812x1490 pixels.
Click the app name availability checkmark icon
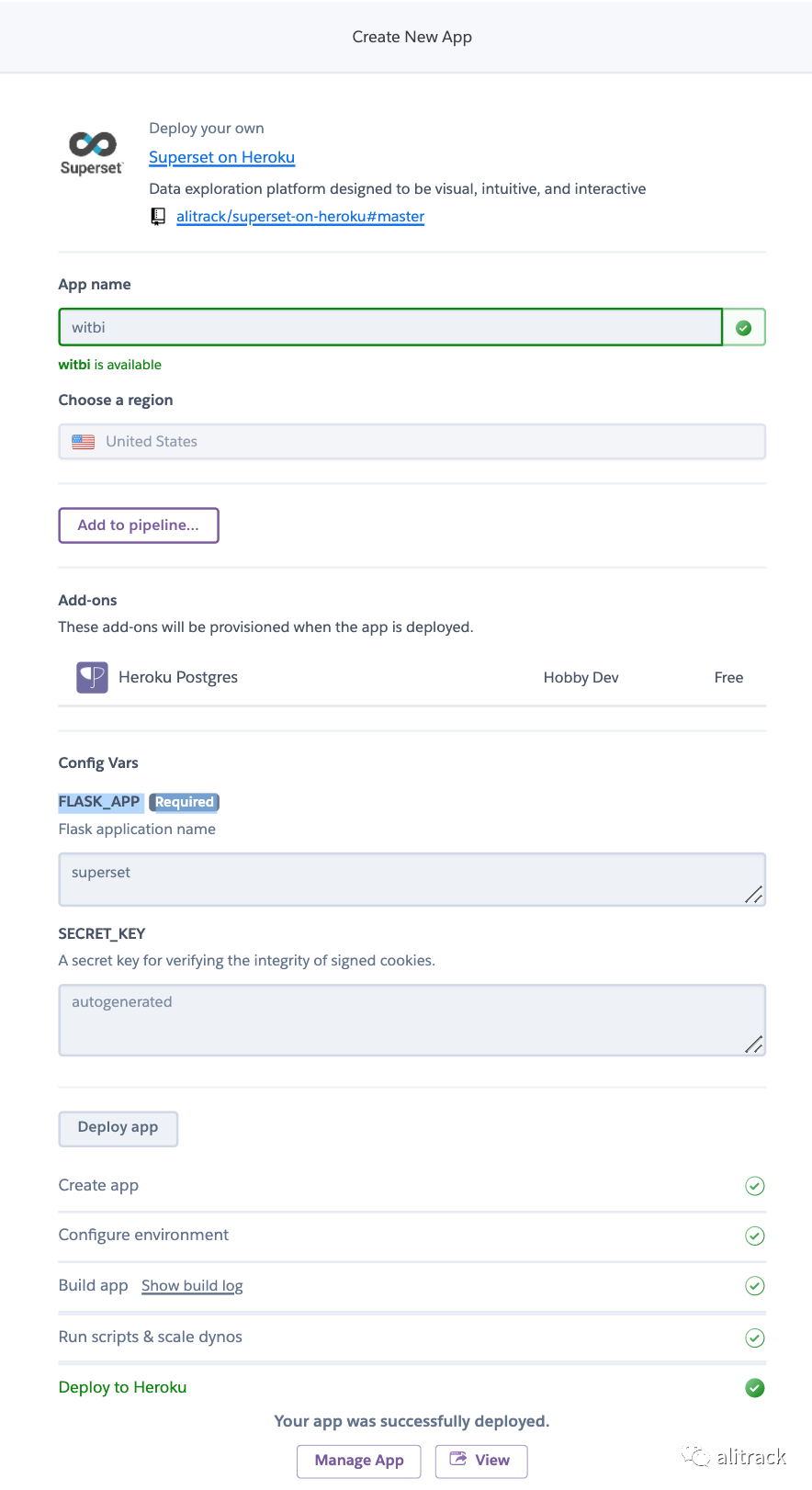[x=744, y=328]
